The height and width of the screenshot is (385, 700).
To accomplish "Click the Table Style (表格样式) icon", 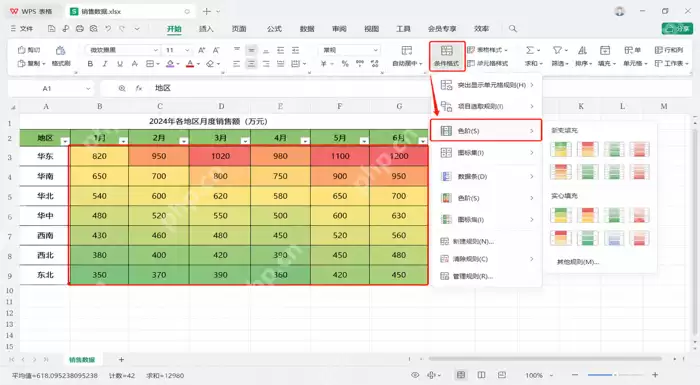I will pyautogui.click(x=471, y=50).
